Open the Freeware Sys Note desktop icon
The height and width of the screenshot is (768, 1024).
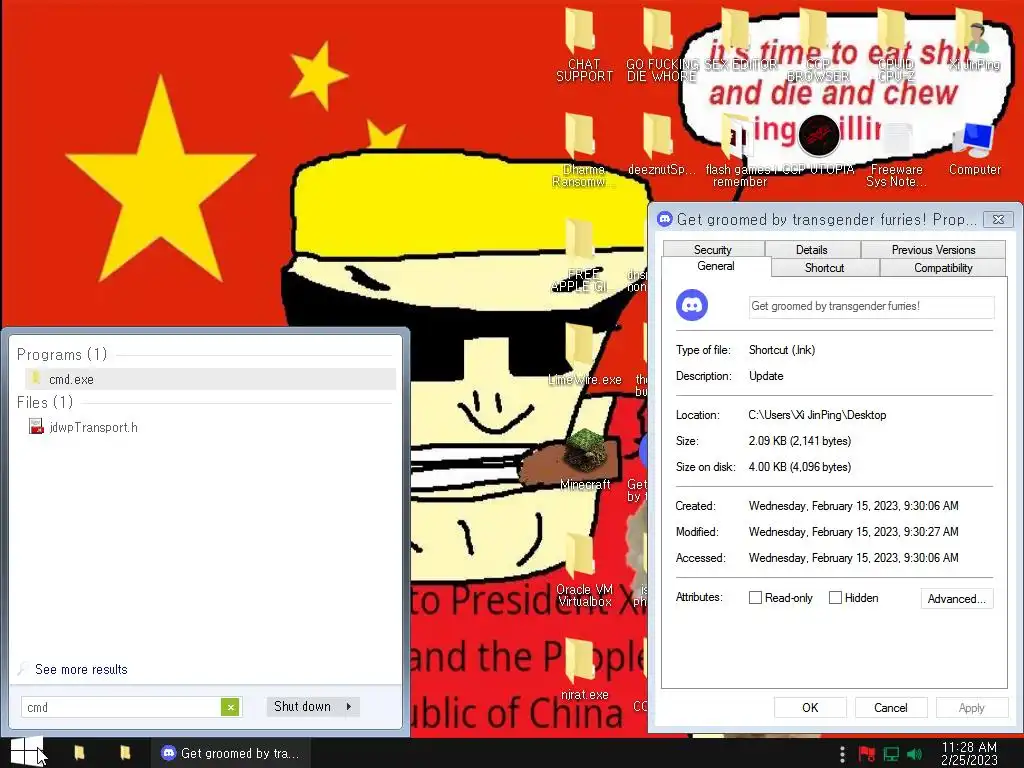(896, 152)
